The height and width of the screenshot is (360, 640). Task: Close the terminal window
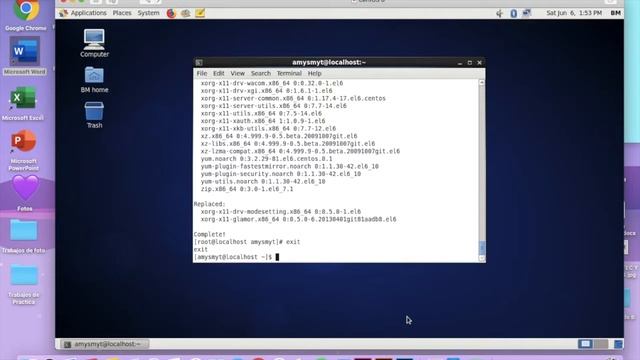[480, 63]
